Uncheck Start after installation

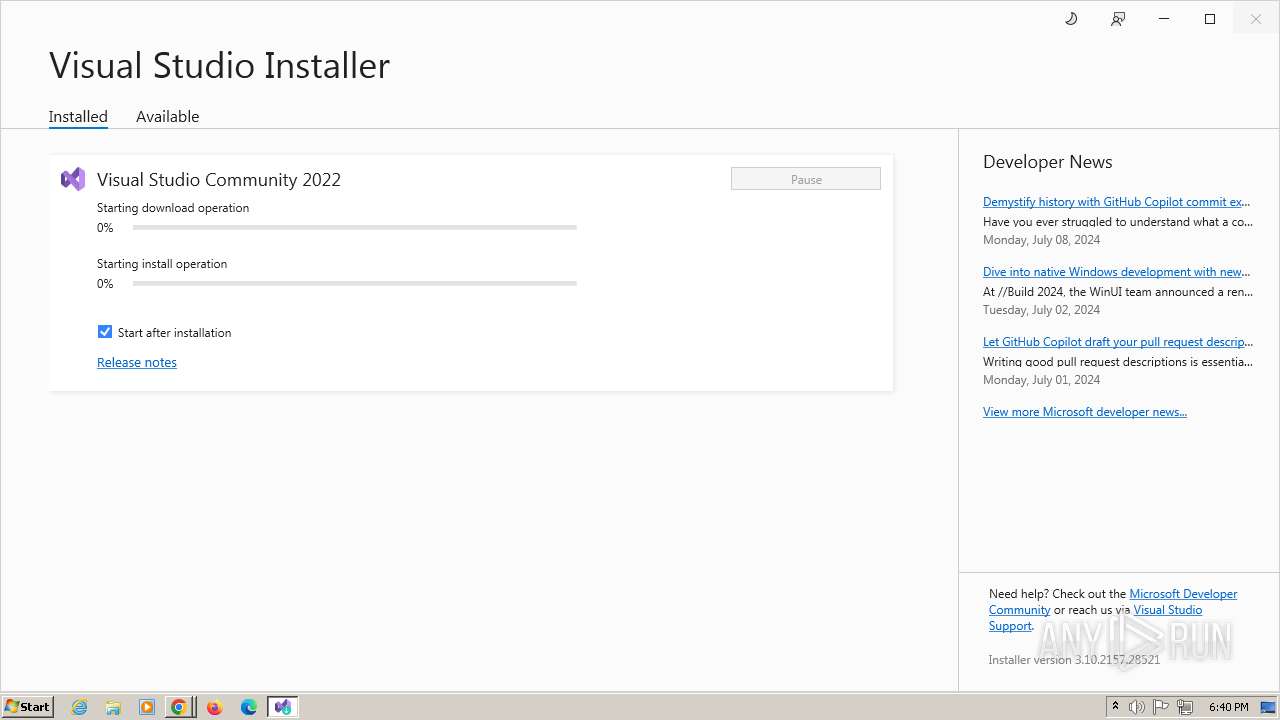tap(105, 332)
